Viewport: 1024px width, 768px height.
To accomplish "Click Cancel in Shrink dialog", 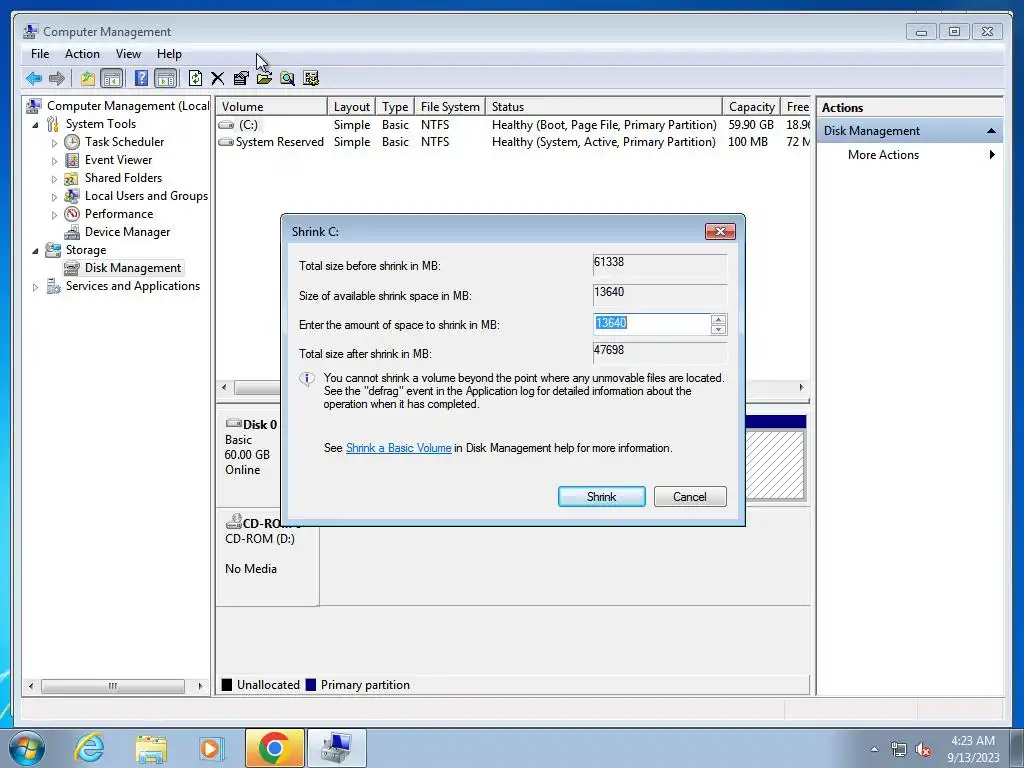I will (x=690, y=496).
